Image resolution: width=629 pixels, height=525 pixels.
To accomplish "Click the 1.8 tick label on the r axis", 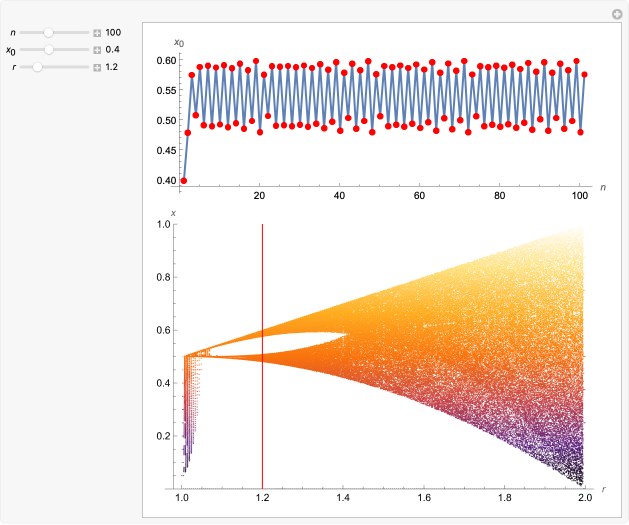I will (505, 498).
